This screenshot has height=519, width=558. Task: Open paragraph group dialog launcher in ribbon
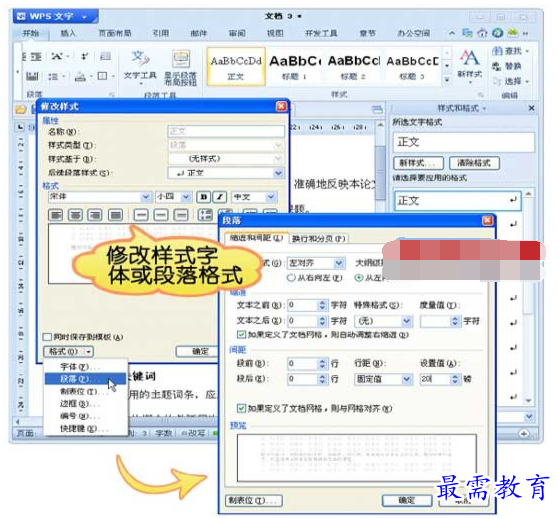[112, 95]
